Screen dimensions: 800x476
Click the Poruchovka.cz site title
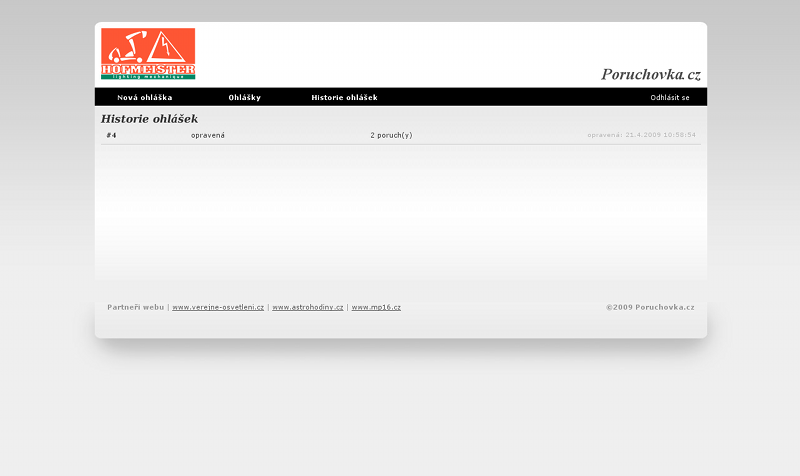click(x=651, y=74)
